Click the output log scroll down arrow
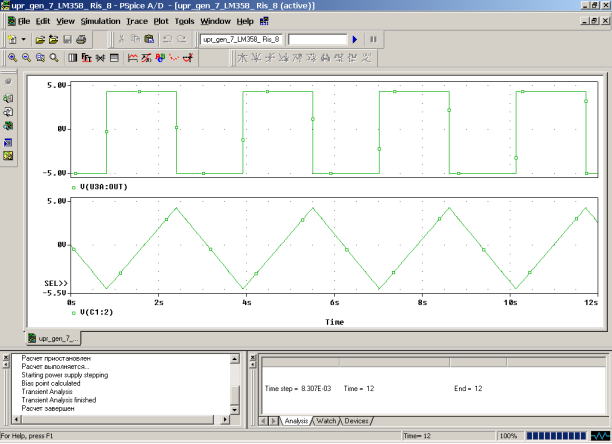Viewport: 612px width, 444px height. click(x=235, y=410)
